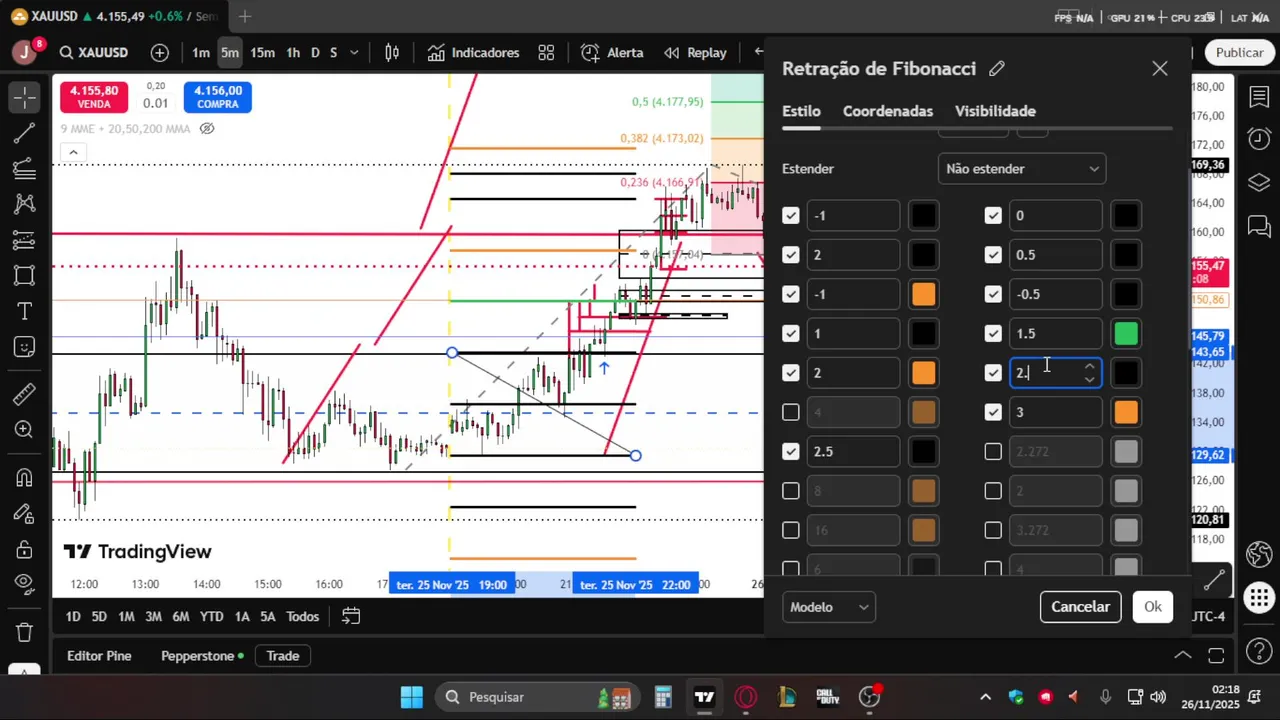
Task: Open the black color swatch for level 0.5
Action: coord(1126,255)
